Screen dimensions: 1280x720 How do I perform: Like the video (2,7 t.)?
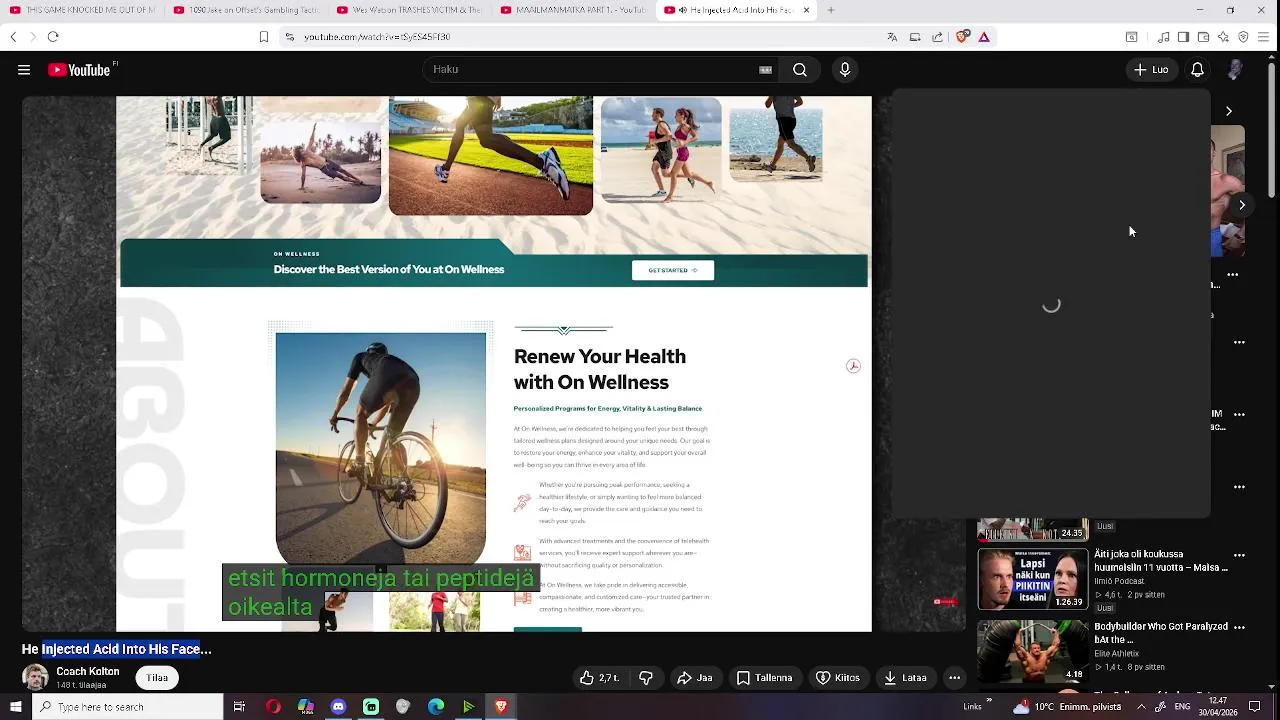(599, 678)
